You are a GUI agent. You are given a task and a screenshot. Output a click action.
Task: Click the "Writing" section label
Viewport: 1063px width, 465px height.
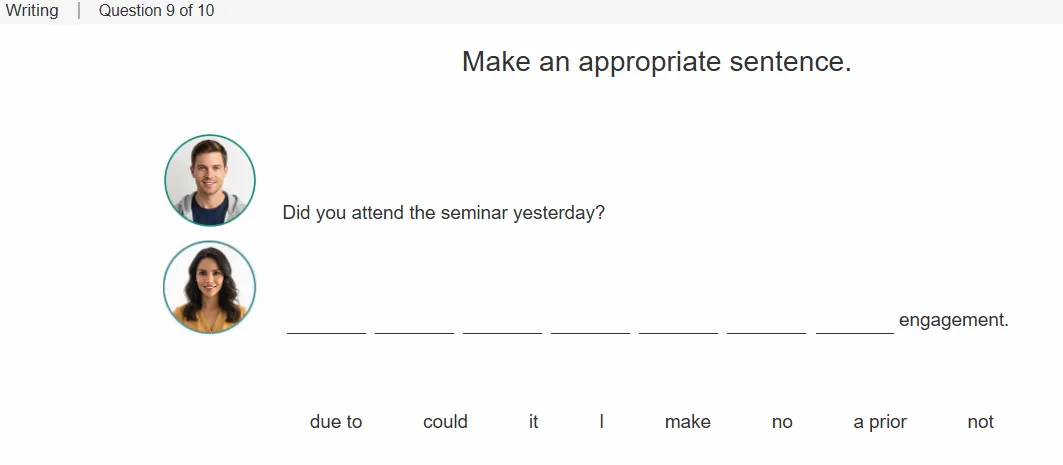tap(32, 11)
